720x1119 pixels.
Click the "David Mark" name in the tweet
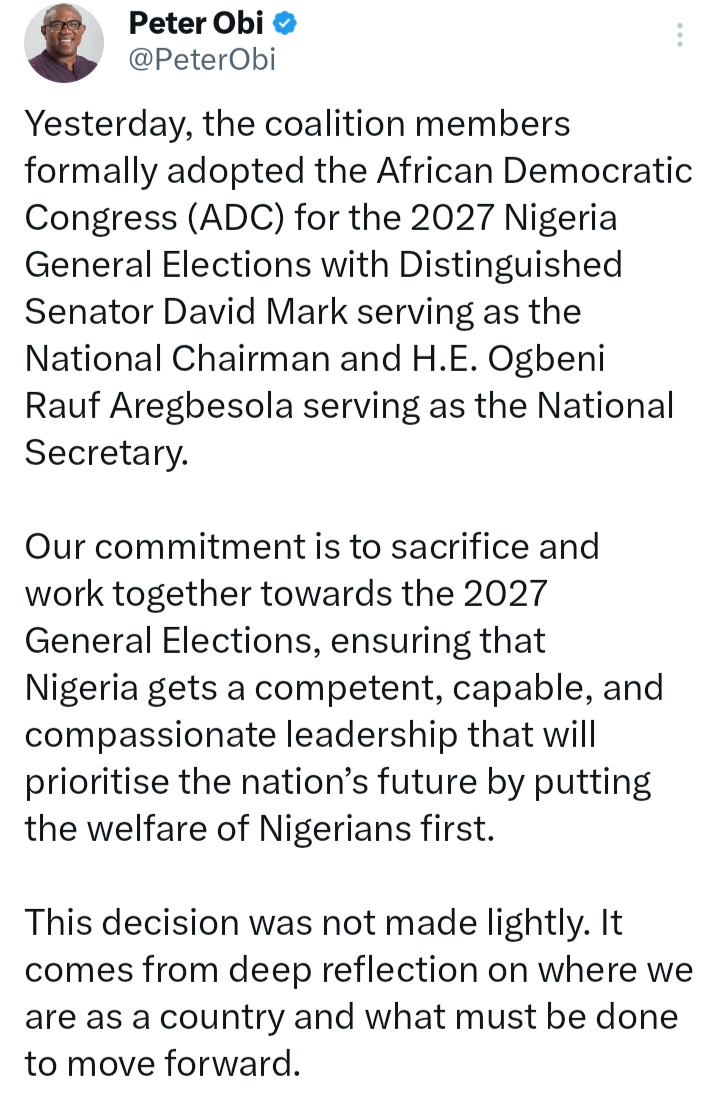click(292, 312)
